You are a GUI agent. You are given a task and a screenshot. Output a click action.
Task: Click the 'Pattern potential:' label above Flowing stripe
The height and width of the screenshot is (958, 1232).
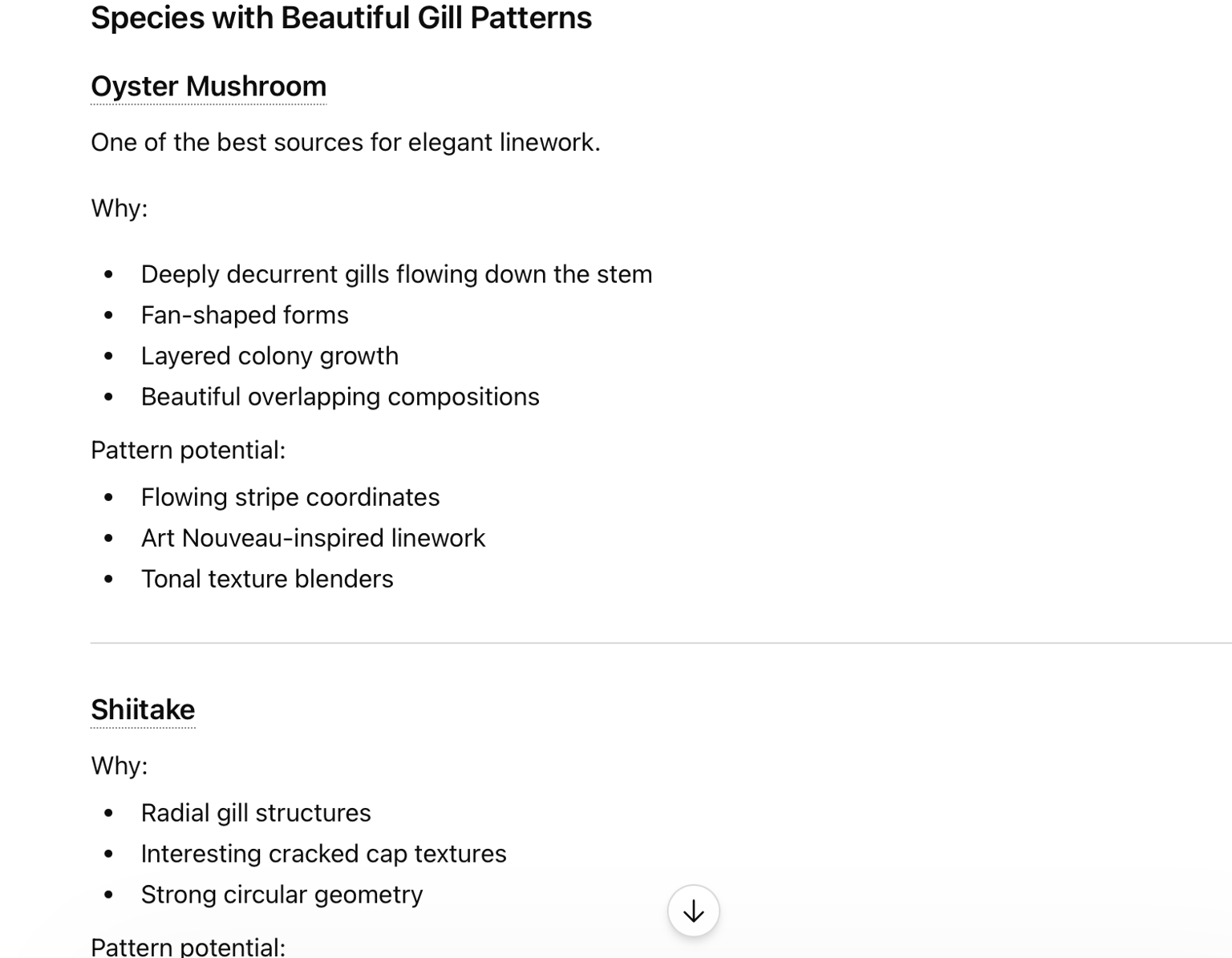[188, 451]
